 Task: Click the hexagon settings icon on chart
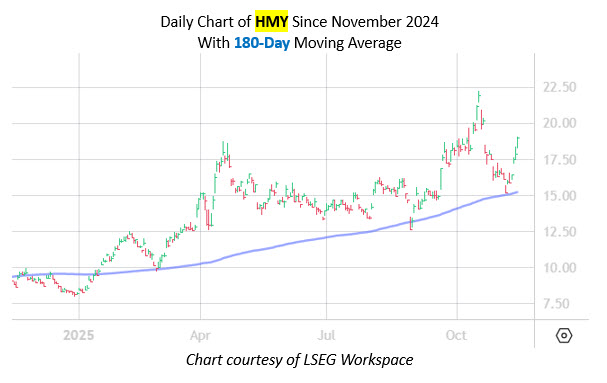click(564, 335)
